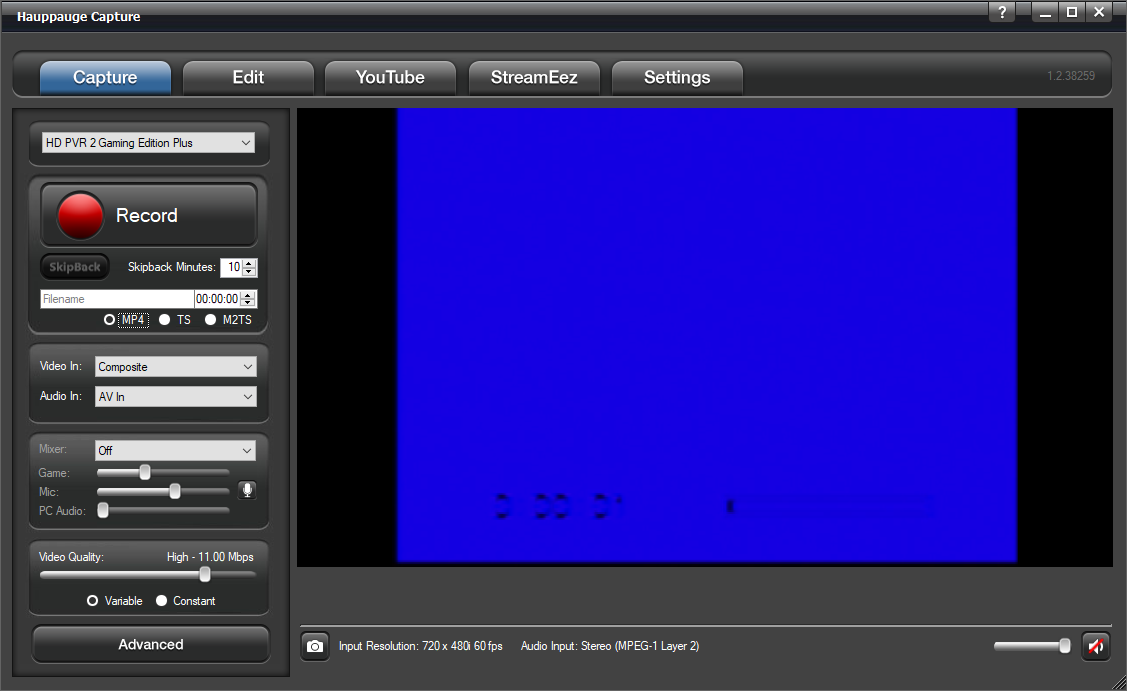Switch to the Capture tab
Viewport: 1127px width, 691px height.
pyautogui.click(x=105, y=78)
